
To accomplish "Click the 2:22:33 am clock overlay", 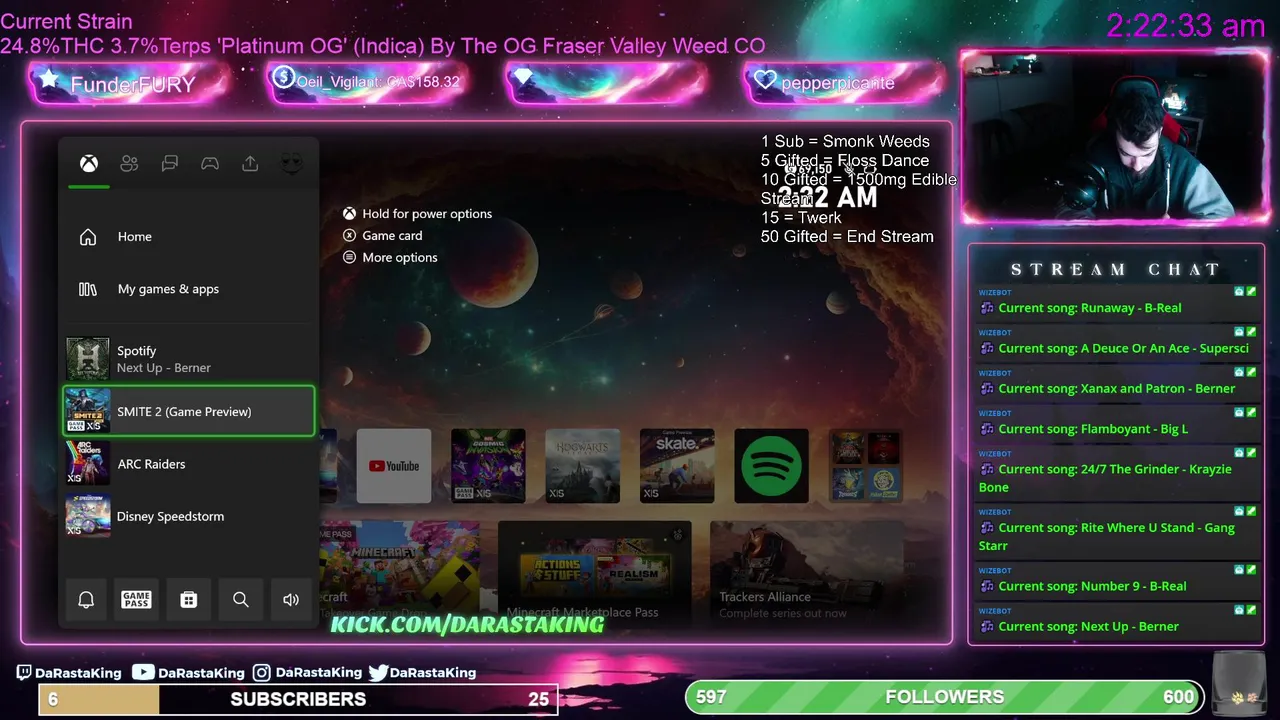I will (1186, 25).
